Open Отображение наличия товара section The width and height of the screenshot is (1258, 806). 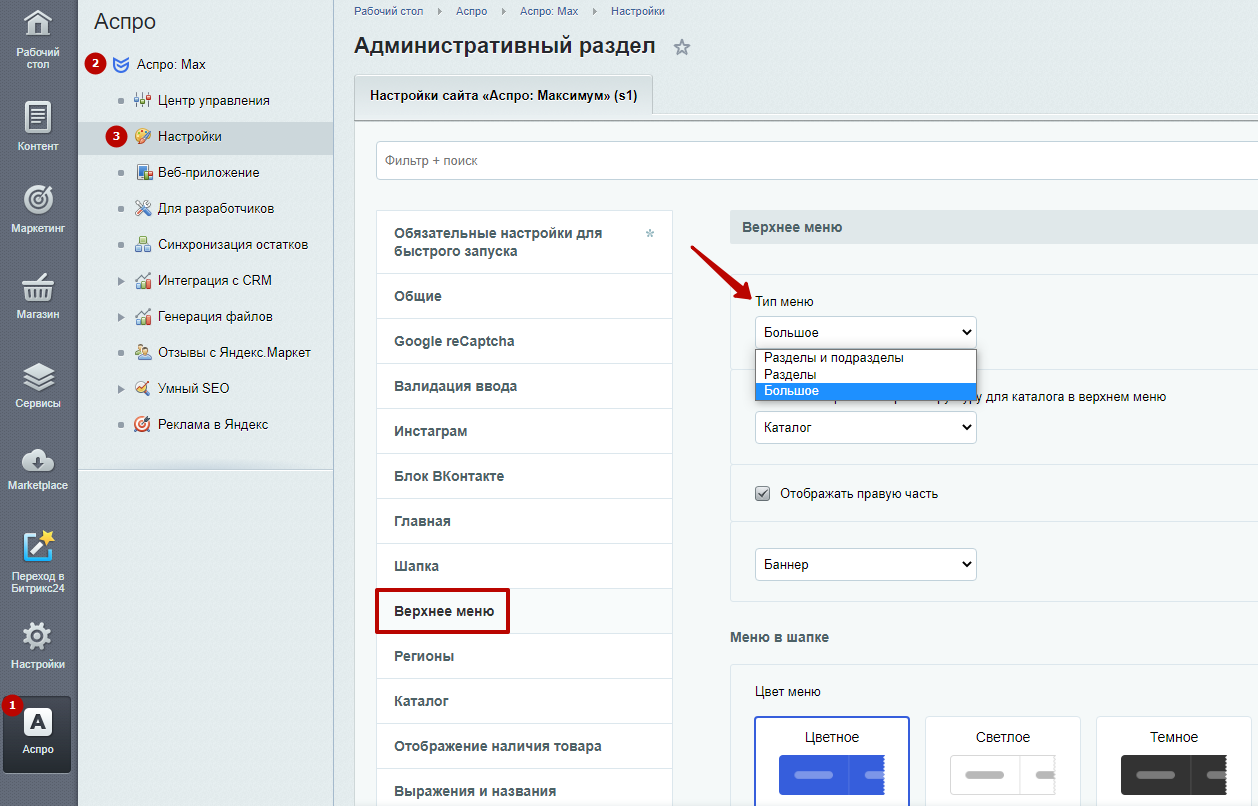524,746
